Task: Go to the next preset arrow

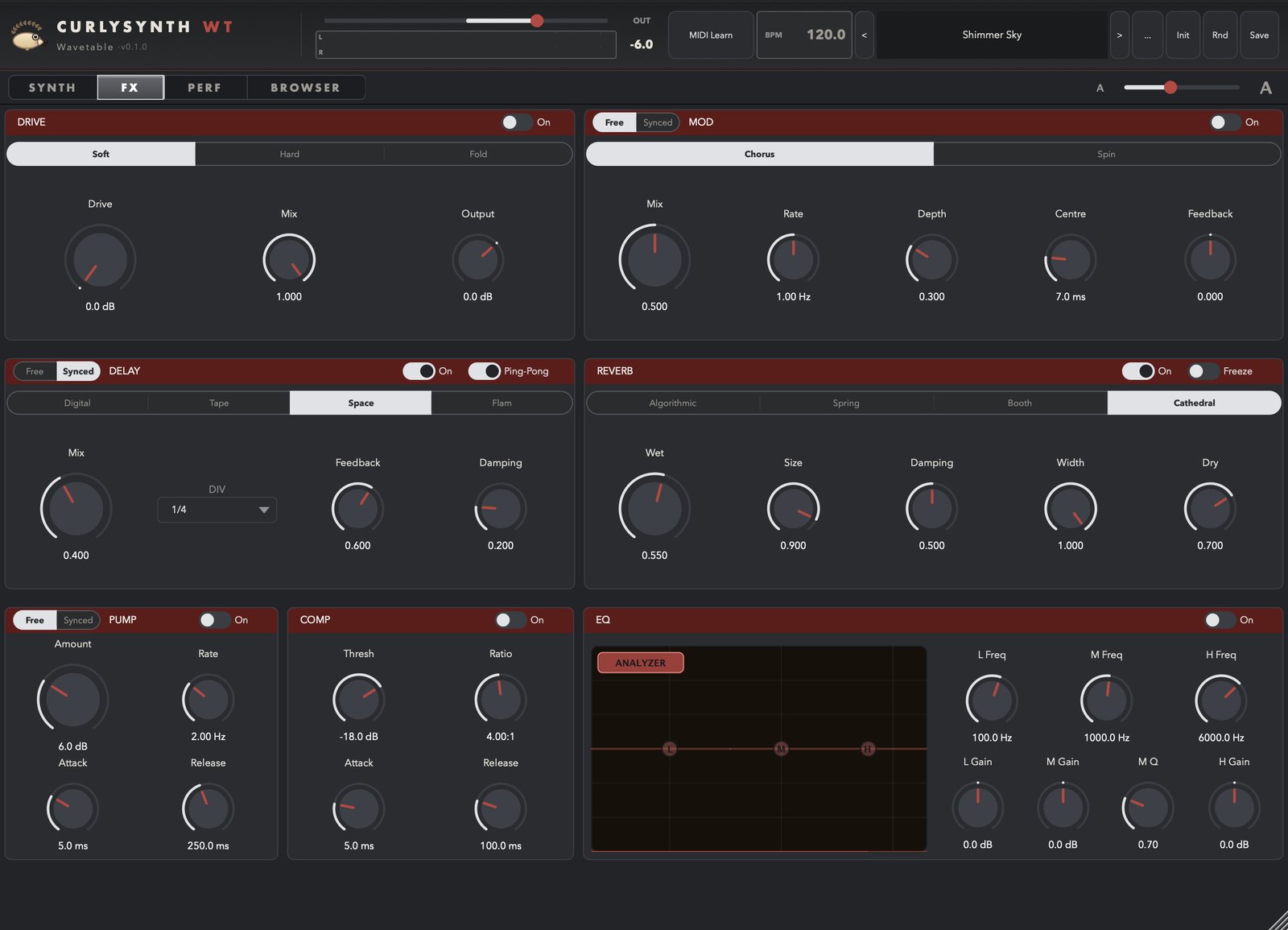Action: pos(1119,35)
